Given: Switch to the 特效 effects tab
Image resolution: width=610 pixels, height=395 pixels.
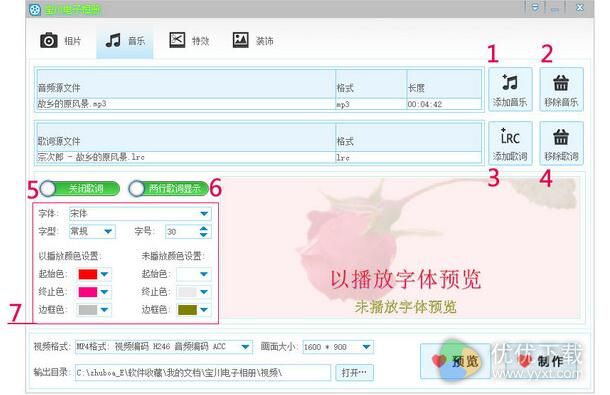Looking at the screenshot, I should click(189, 40).
